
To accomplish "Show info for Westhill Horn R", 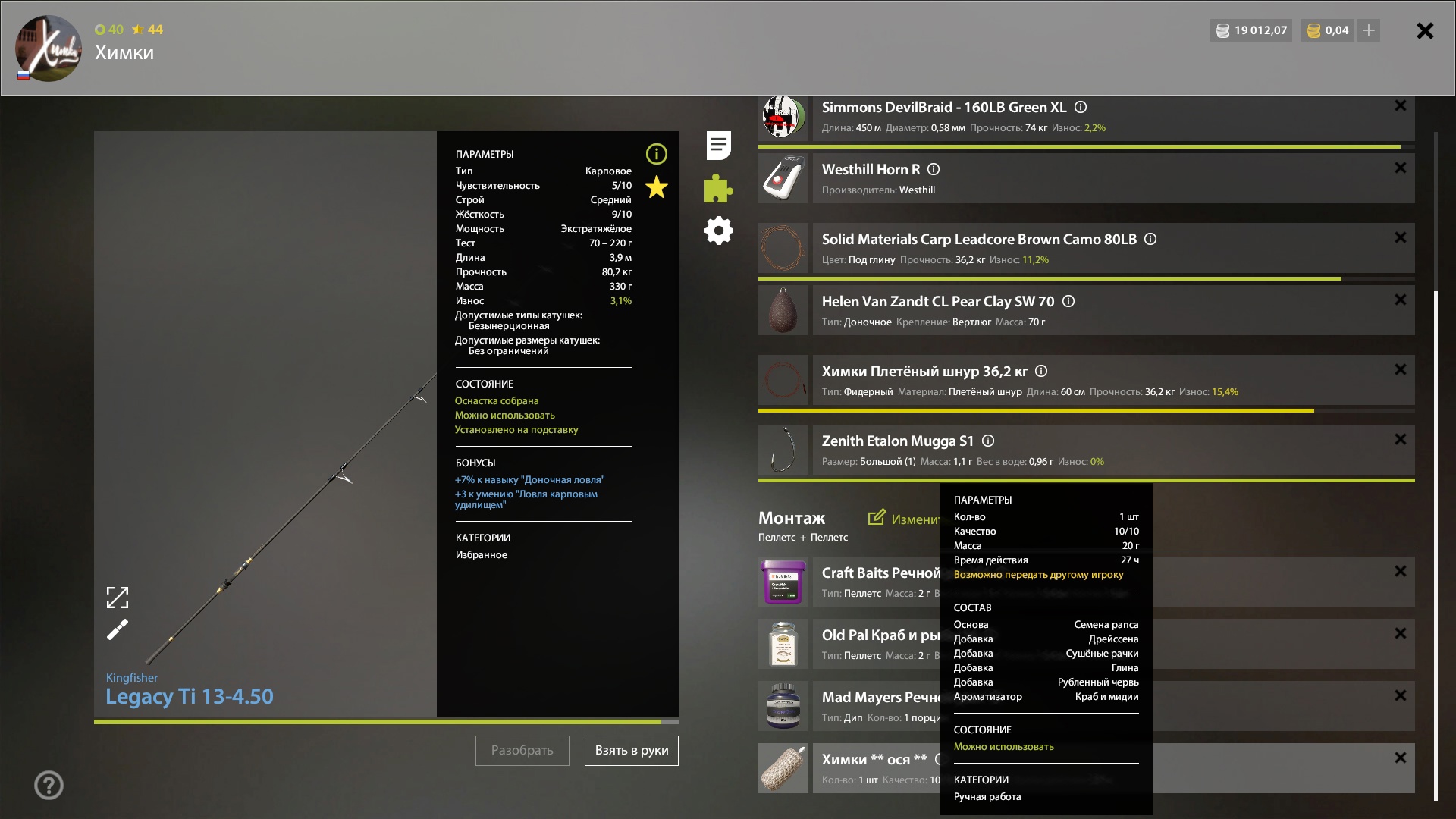I will (934, 170).
